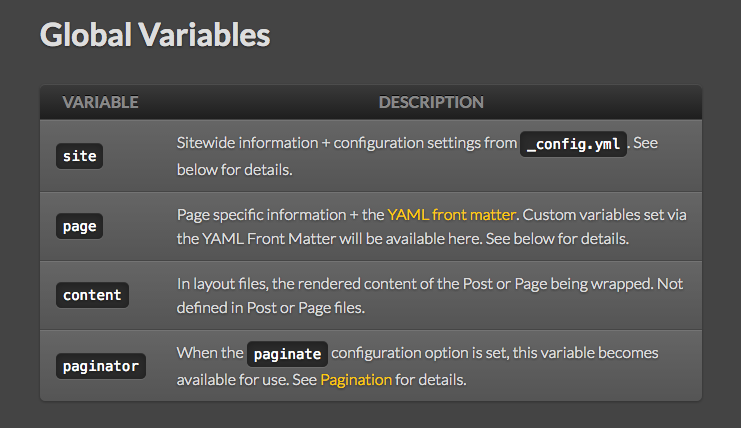
Task: Click the content row description text
Action: click(x=430, y=296)
